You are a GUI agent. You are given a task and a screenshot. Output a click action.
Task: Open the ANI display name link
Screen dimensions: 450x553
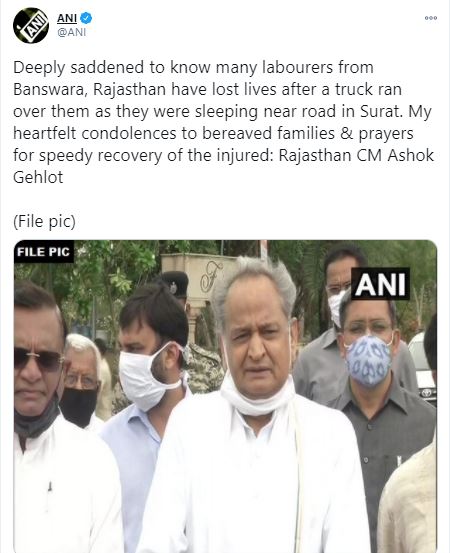click(x=67, y=18)
